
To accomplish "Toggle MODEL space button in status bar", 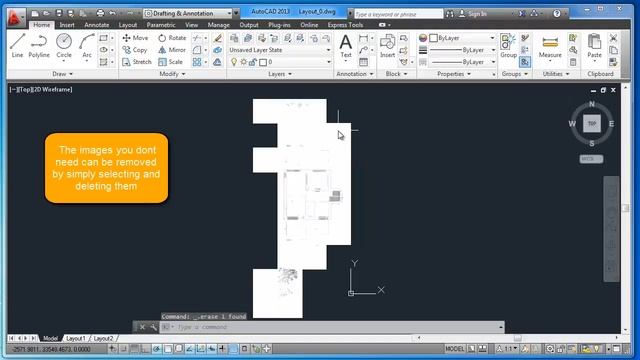I will (454, 349).
